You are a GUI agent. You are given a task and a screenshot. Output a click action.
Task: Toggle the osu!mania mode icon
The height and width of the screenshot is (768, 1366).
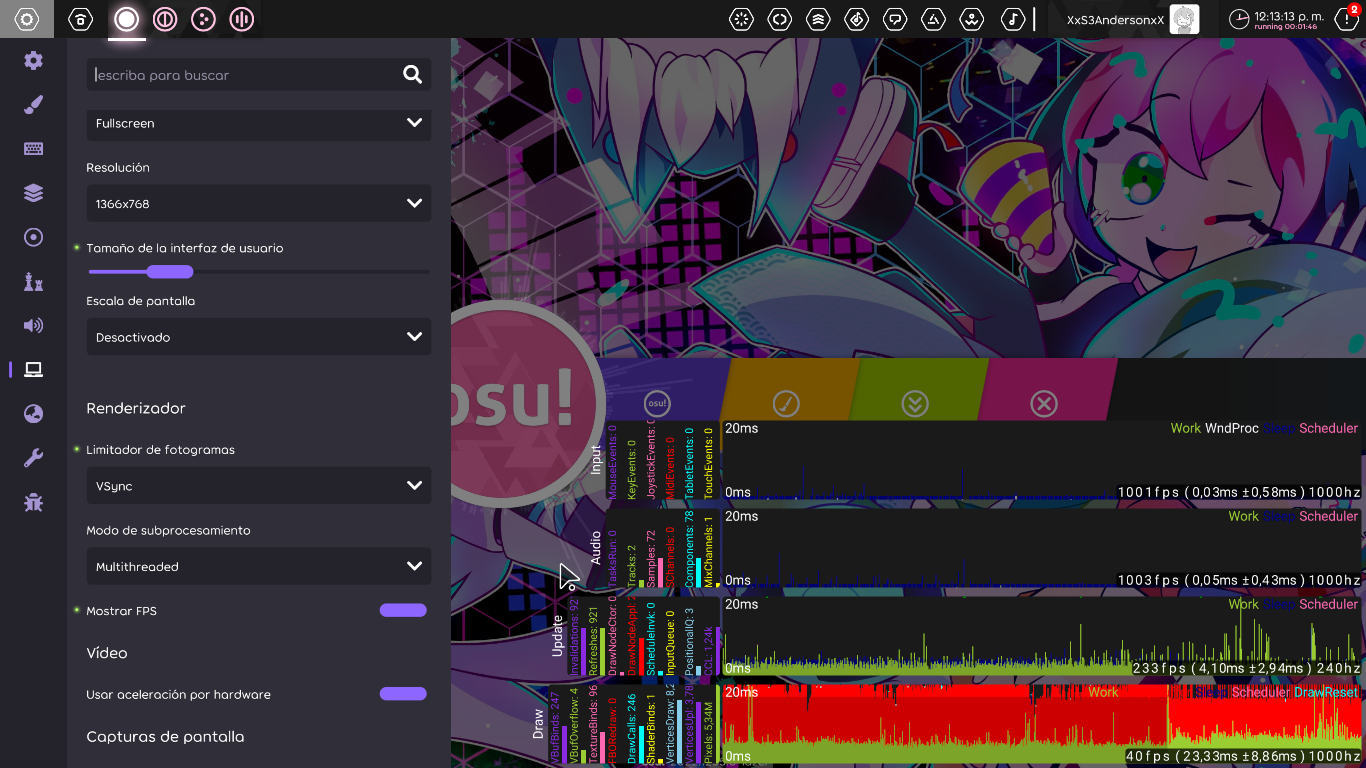pyautogui.click(x=240, y=18)
